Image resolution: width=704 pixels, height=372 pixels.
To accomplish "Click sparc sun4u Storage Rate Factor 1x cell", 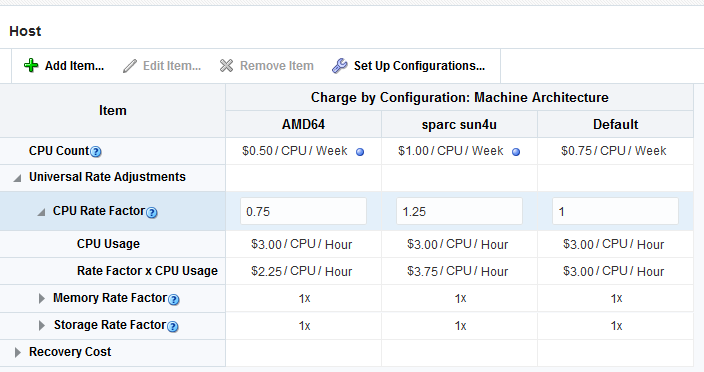I will pos(460,326).
